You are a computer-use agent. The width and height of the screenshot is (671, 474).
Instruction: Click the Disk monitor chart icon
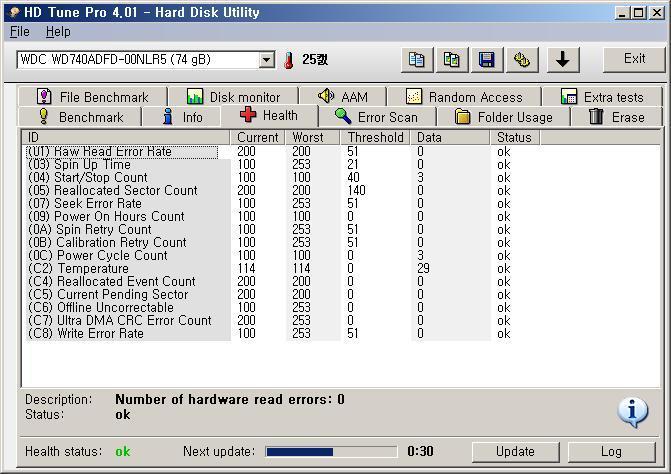click(195, 97)
